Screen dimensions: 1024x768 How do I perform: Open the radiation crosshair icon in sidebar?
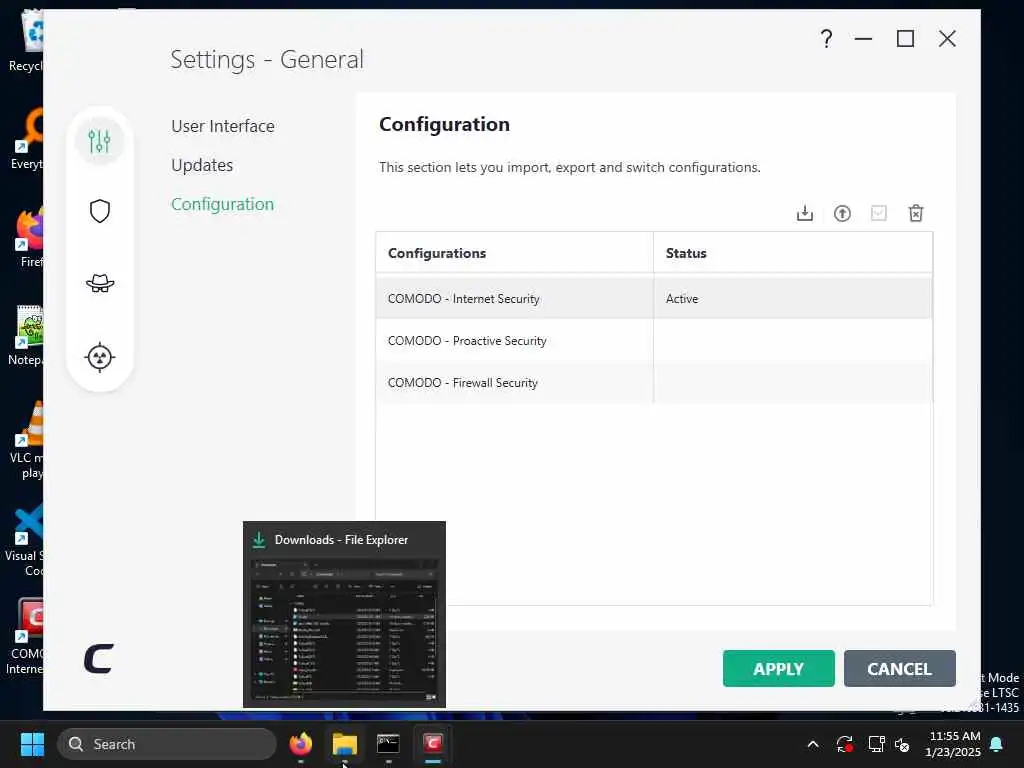click(x=99, y=357)
